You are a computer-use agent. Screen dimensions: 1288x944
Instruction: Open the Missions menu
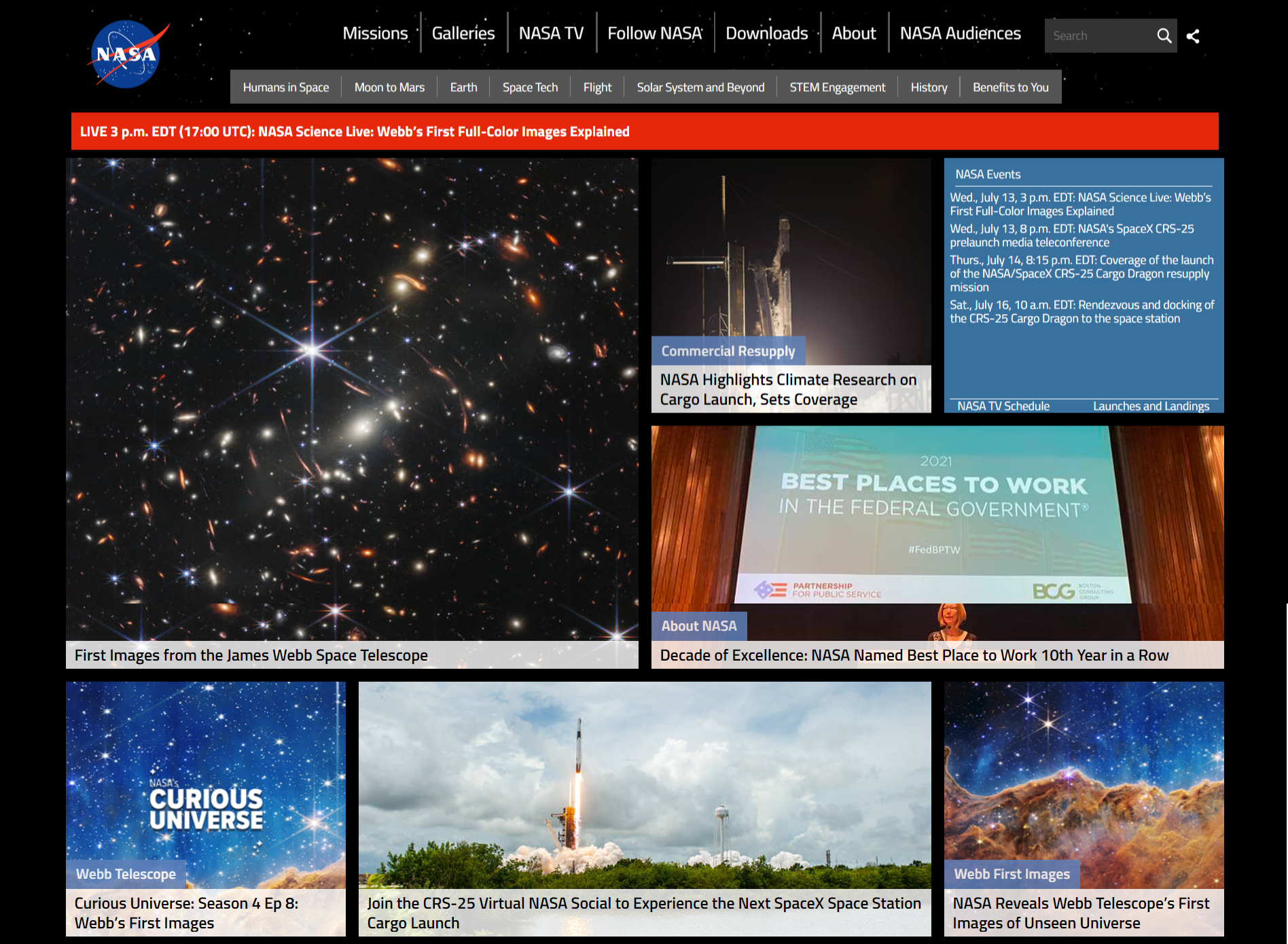pos(375,33)
